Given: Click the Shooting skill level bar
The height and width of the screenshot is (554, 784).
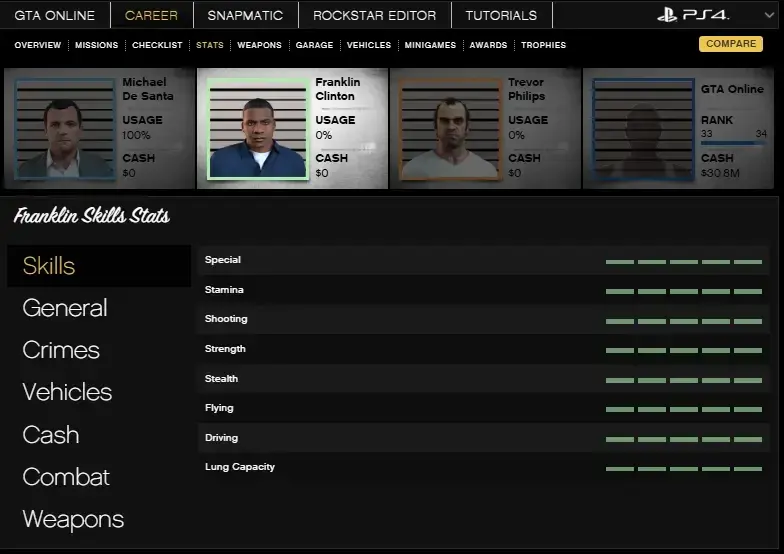Looking at the screenshot, I should point(684,321).
